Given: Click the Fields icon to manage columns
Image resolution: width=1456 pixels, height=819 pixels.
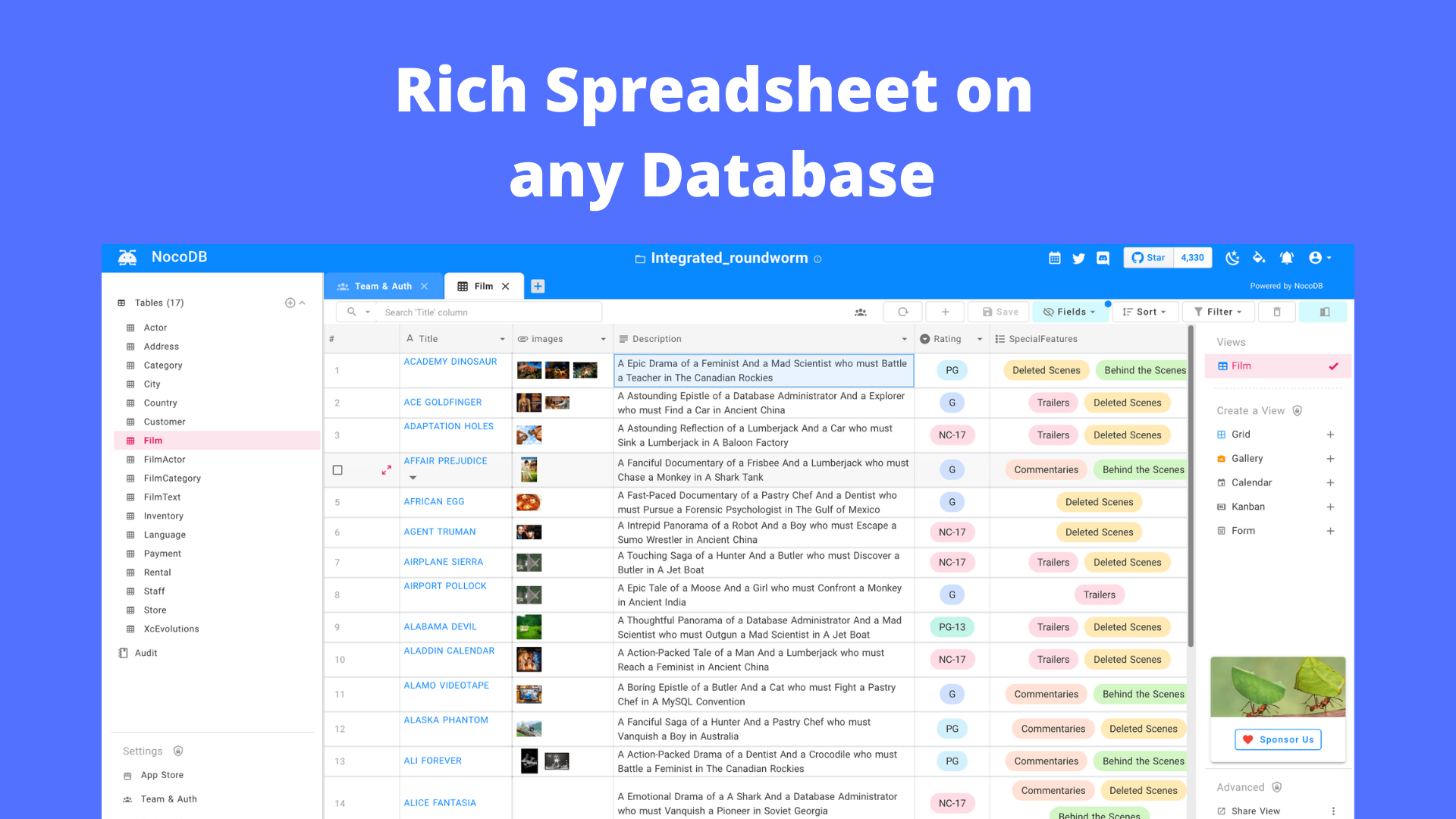Looking at the screenshot, I should coord(1069,311).
